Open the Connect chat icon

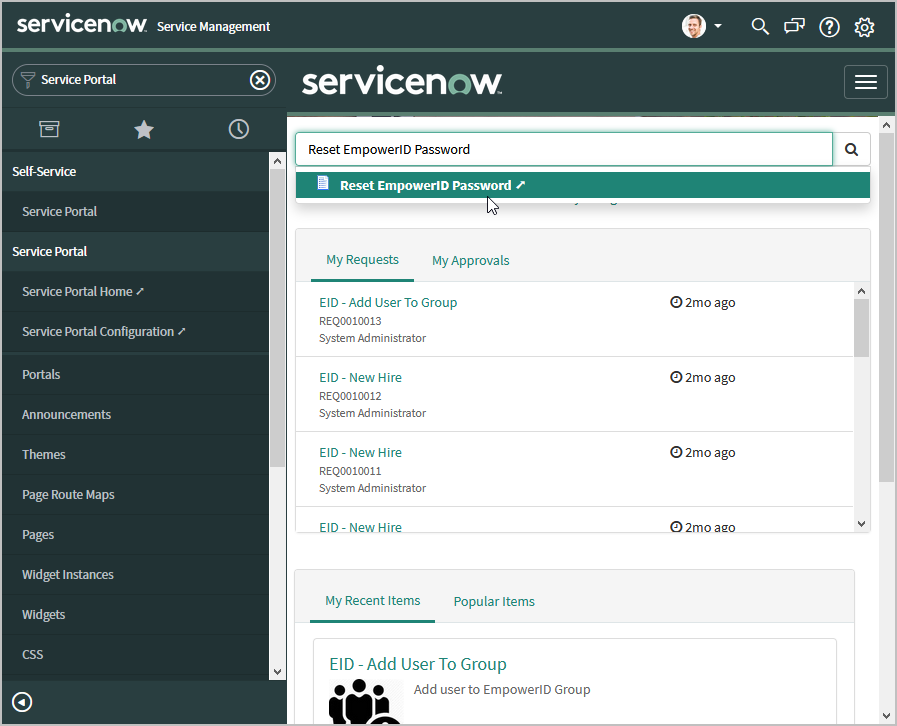795,27
